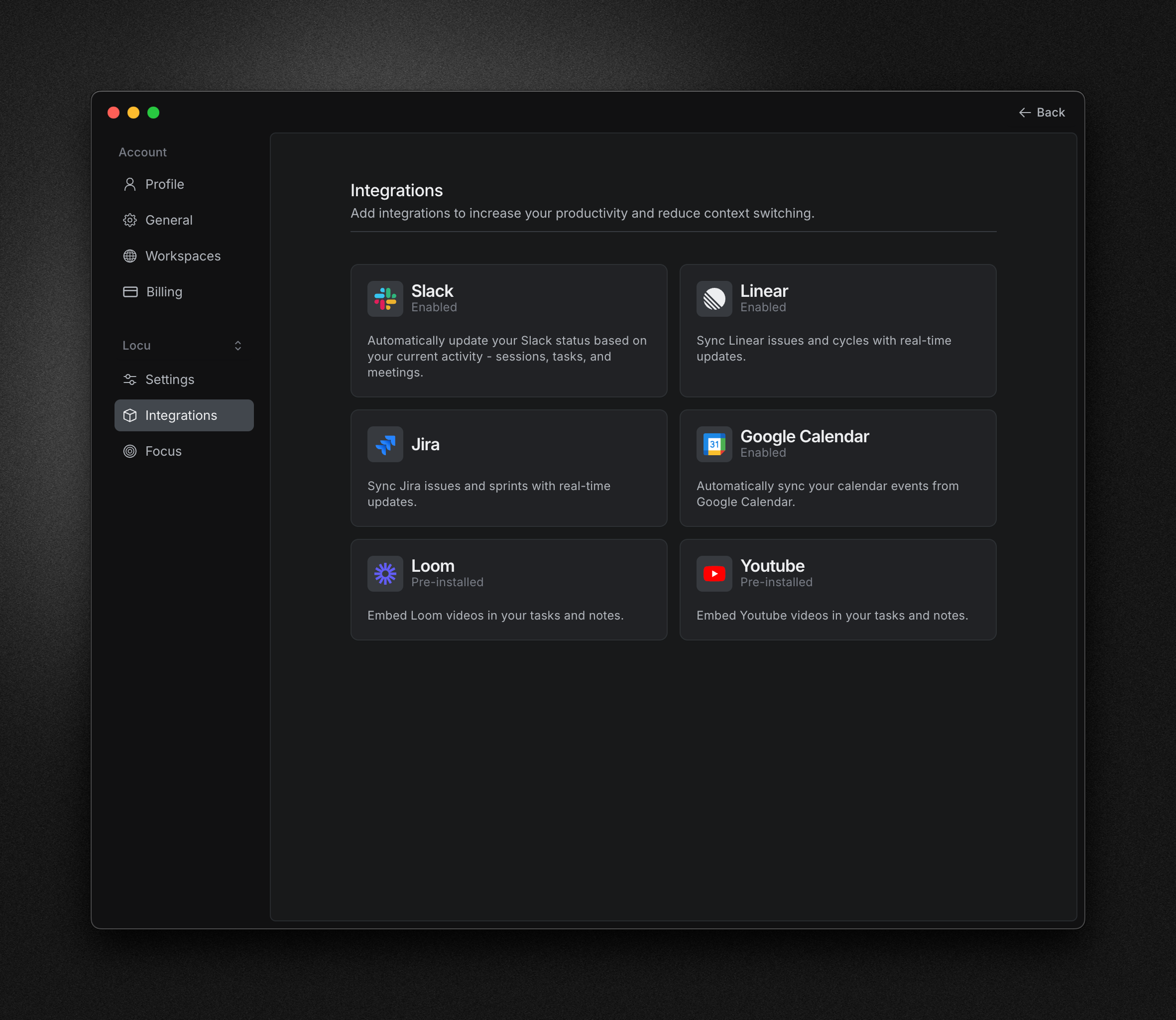Click the Linear logo icon

(x=714, y=299)
